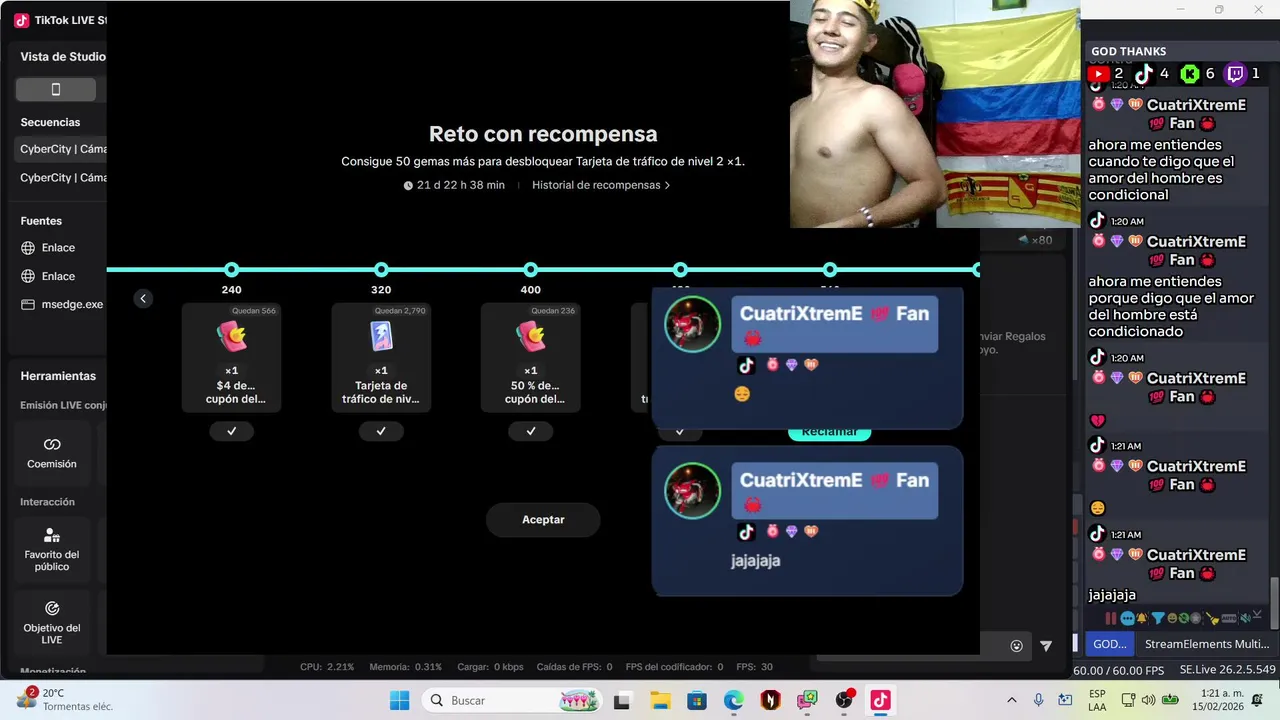Viewport: 1280px width, 720px height.
Task: Show hidden system tray icons
Action: pos(1011,700)
